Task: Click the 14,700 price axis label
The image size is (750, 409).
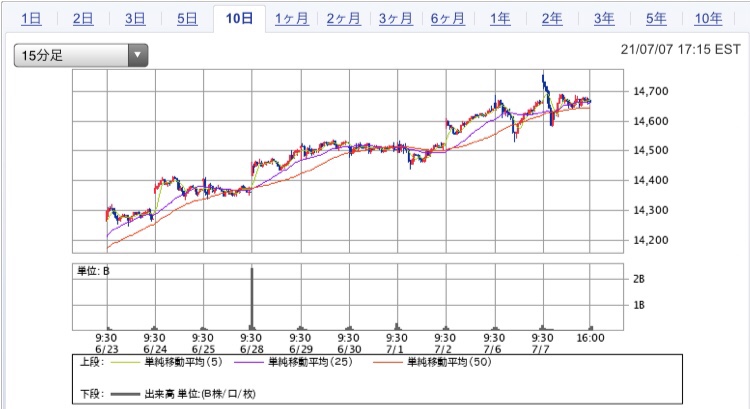Action: 651,91
